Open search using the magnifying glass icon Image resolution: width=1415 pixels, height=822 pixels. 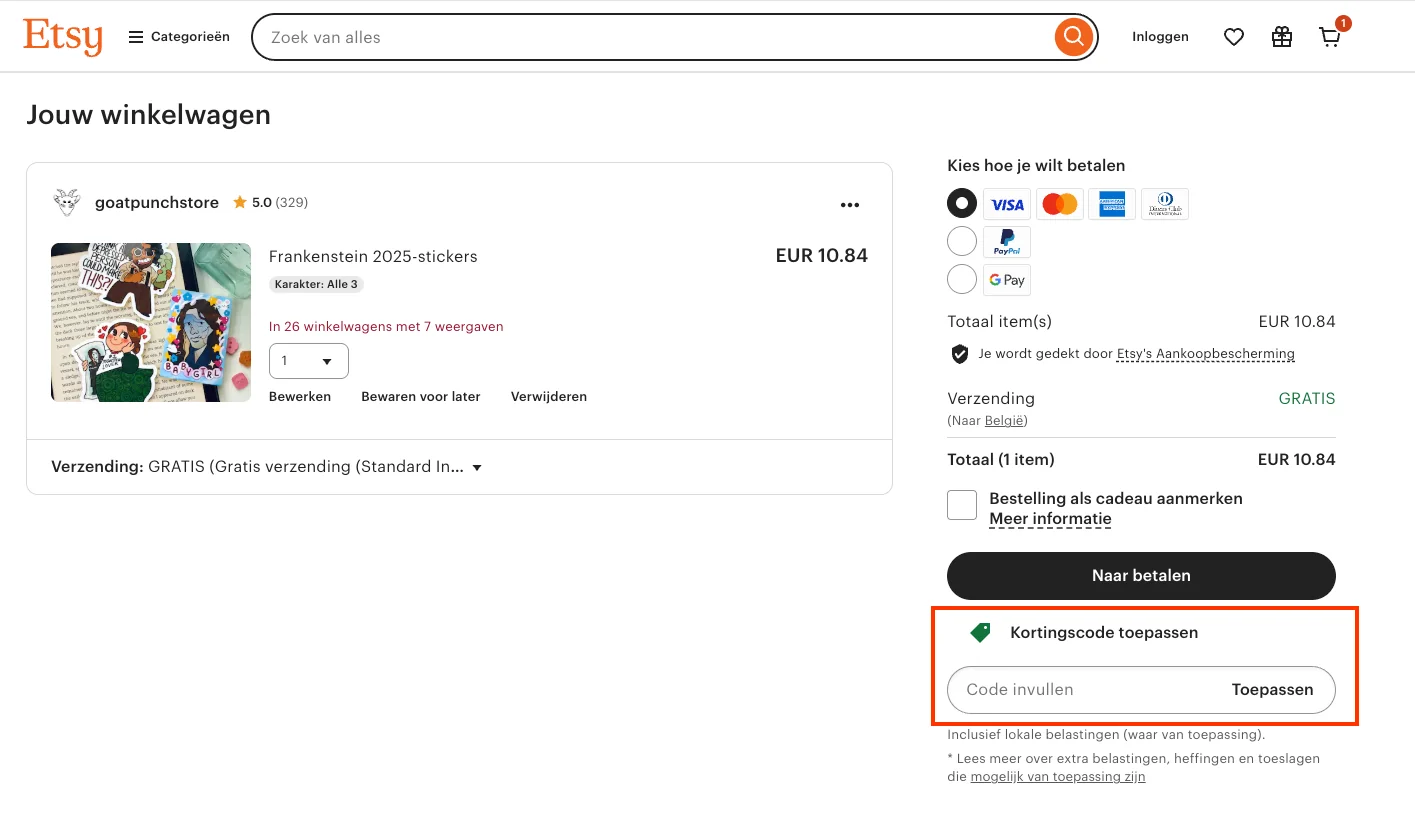[x=1073, y=36]
